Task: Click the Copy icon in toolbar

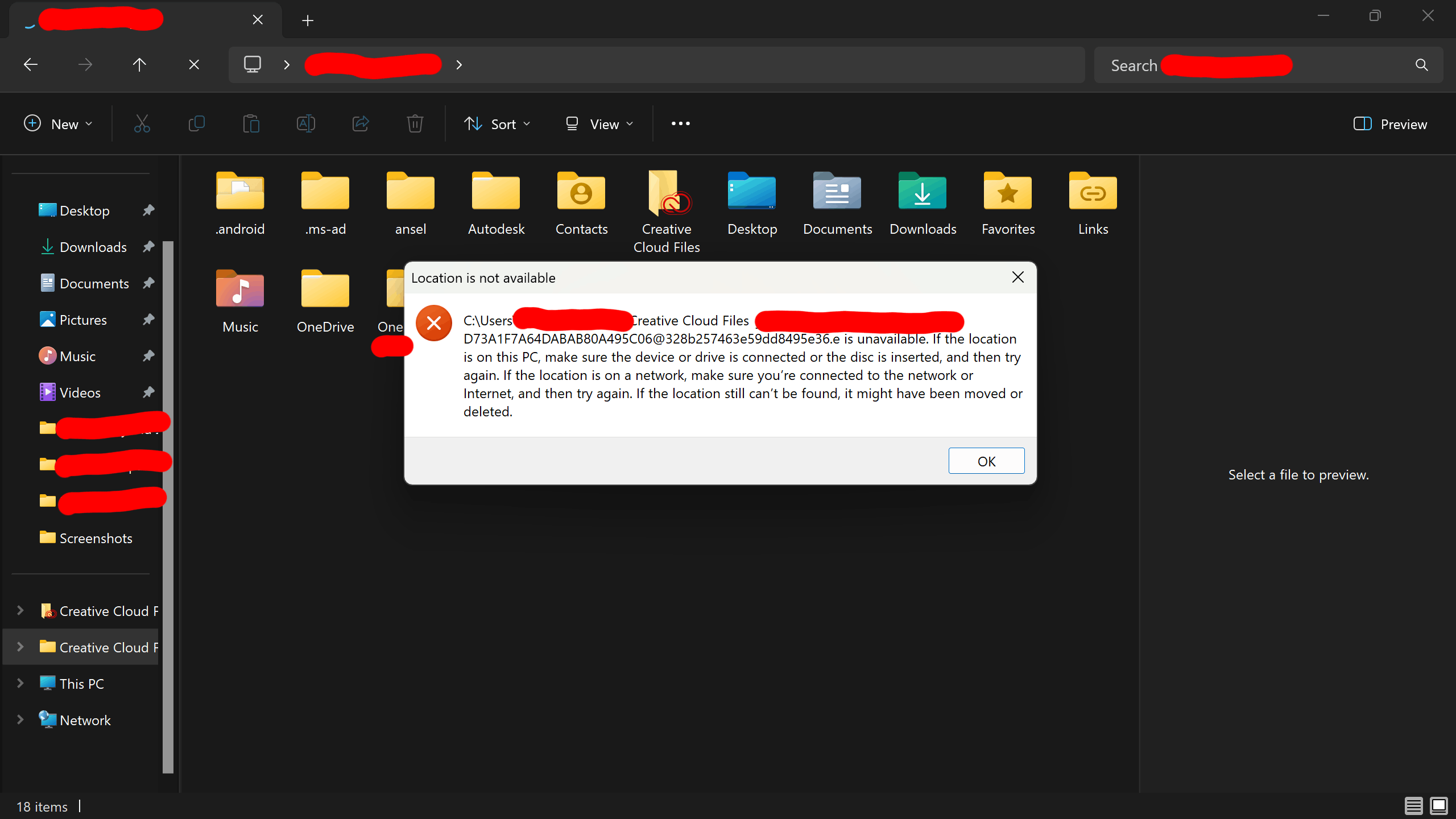Action: [196, 123]
